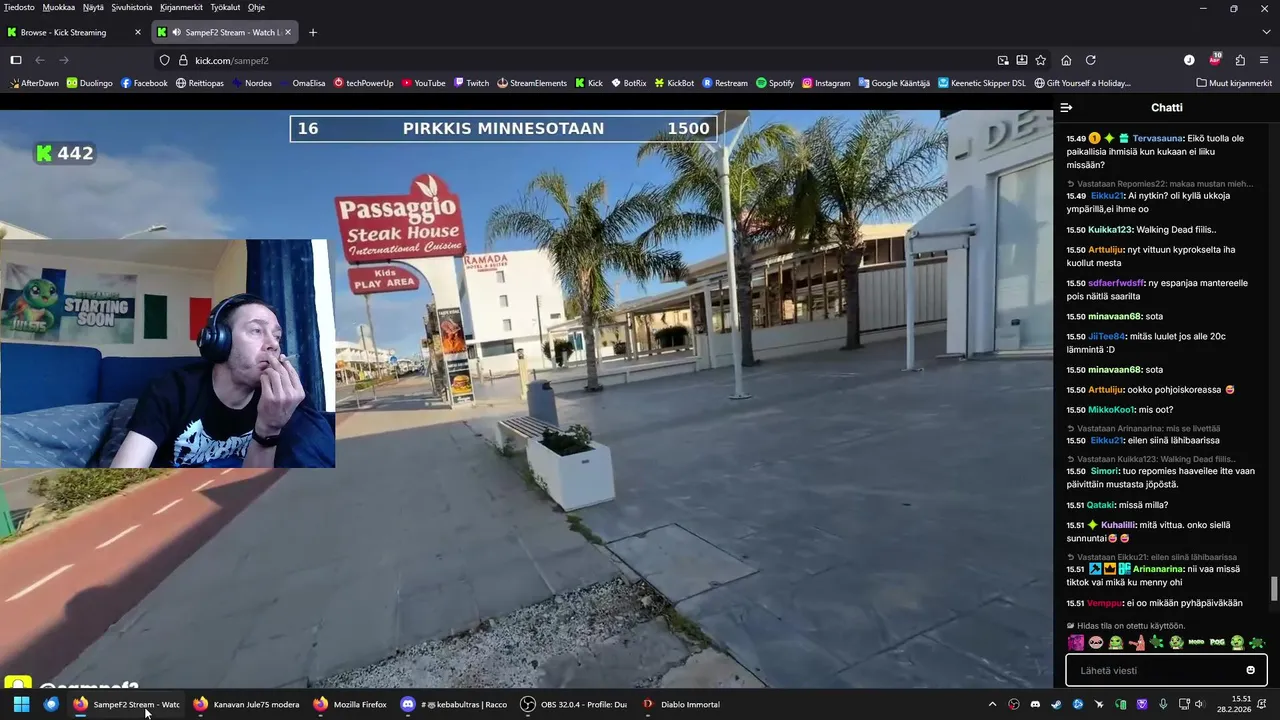Go back with the browser back arrow

pyautogui.click(x=40, y=60)
